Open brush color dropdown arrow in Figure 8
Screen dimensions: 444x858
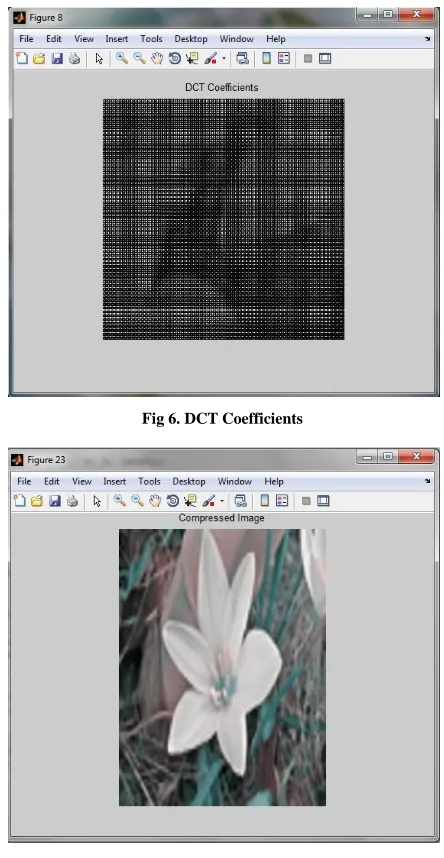(223, 59)
